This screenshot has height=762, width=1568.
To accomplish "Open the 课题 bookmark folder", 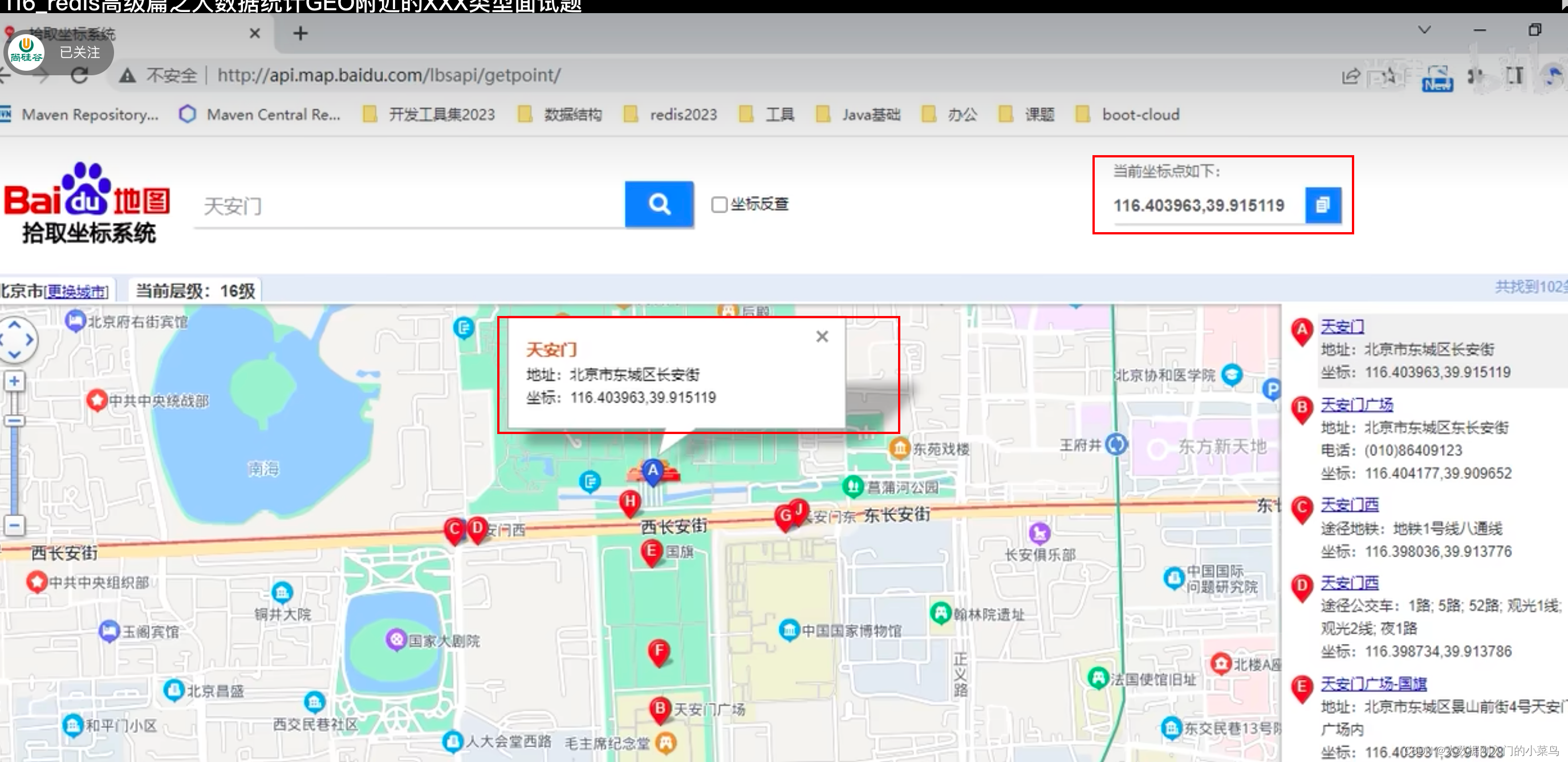I will point(1026,115).
